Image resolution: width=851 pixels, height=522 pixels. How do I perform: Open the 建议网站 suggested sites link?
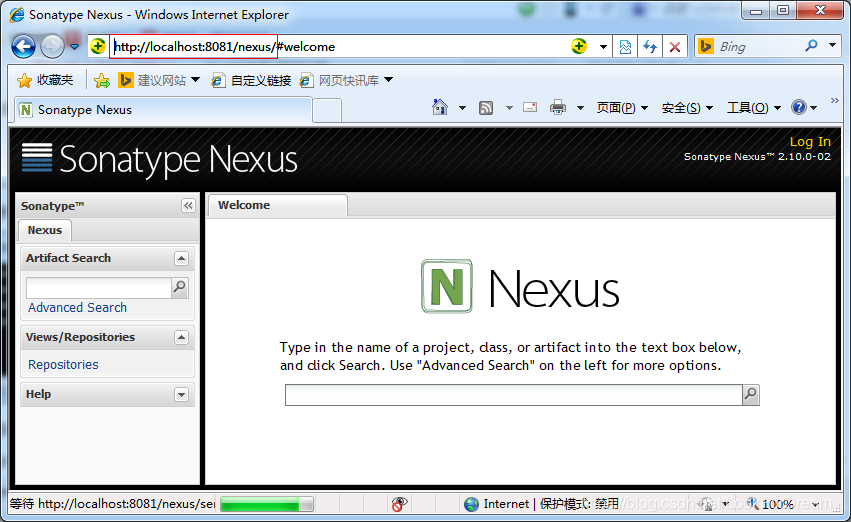160,80
